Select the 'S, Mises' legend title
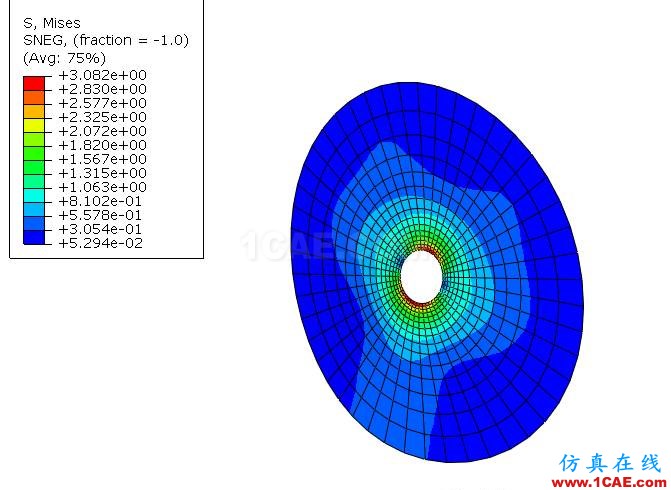Viewport: 671px width, 490px height. coord(52,23)
